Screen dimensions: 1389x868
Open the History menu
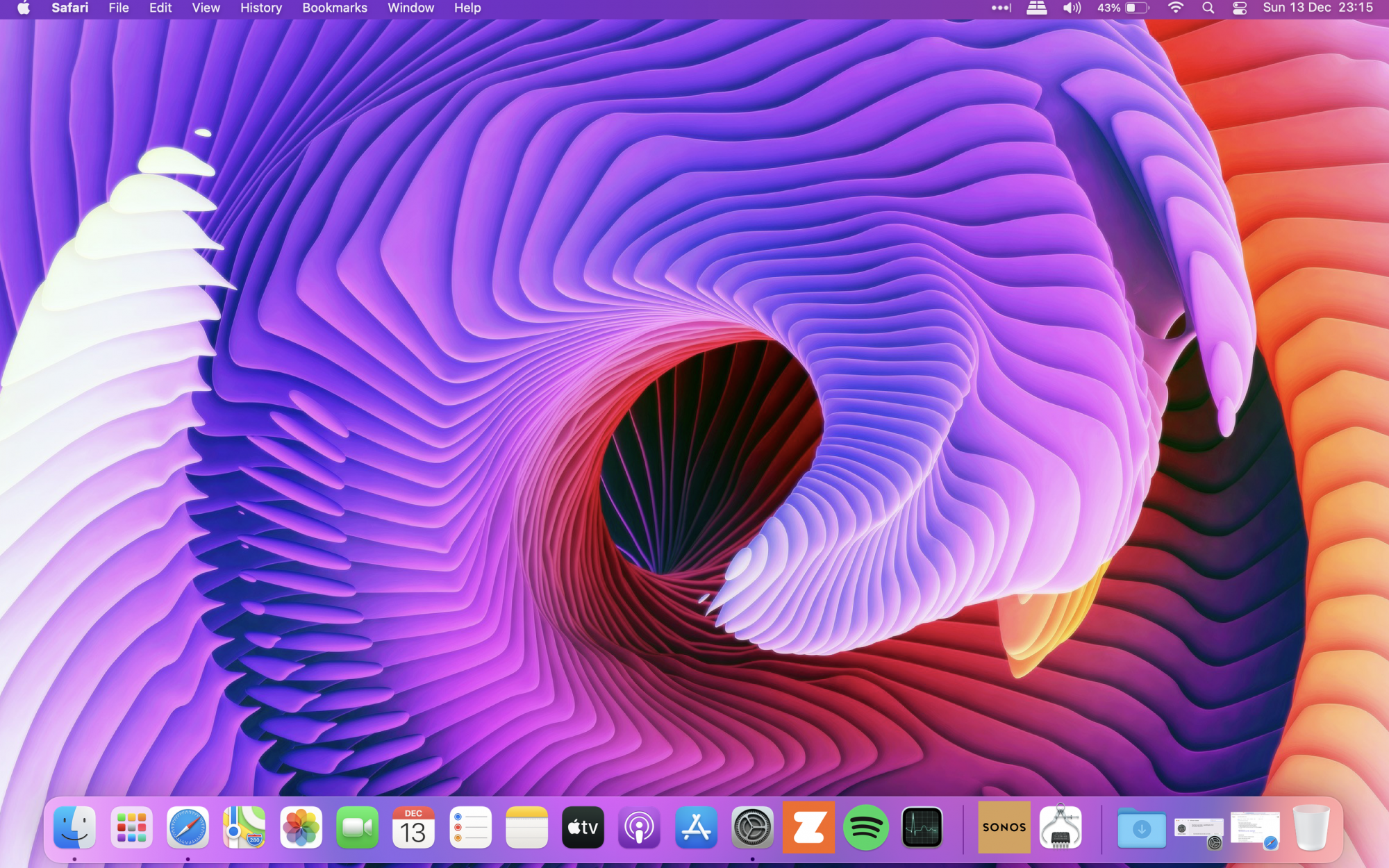260,8
